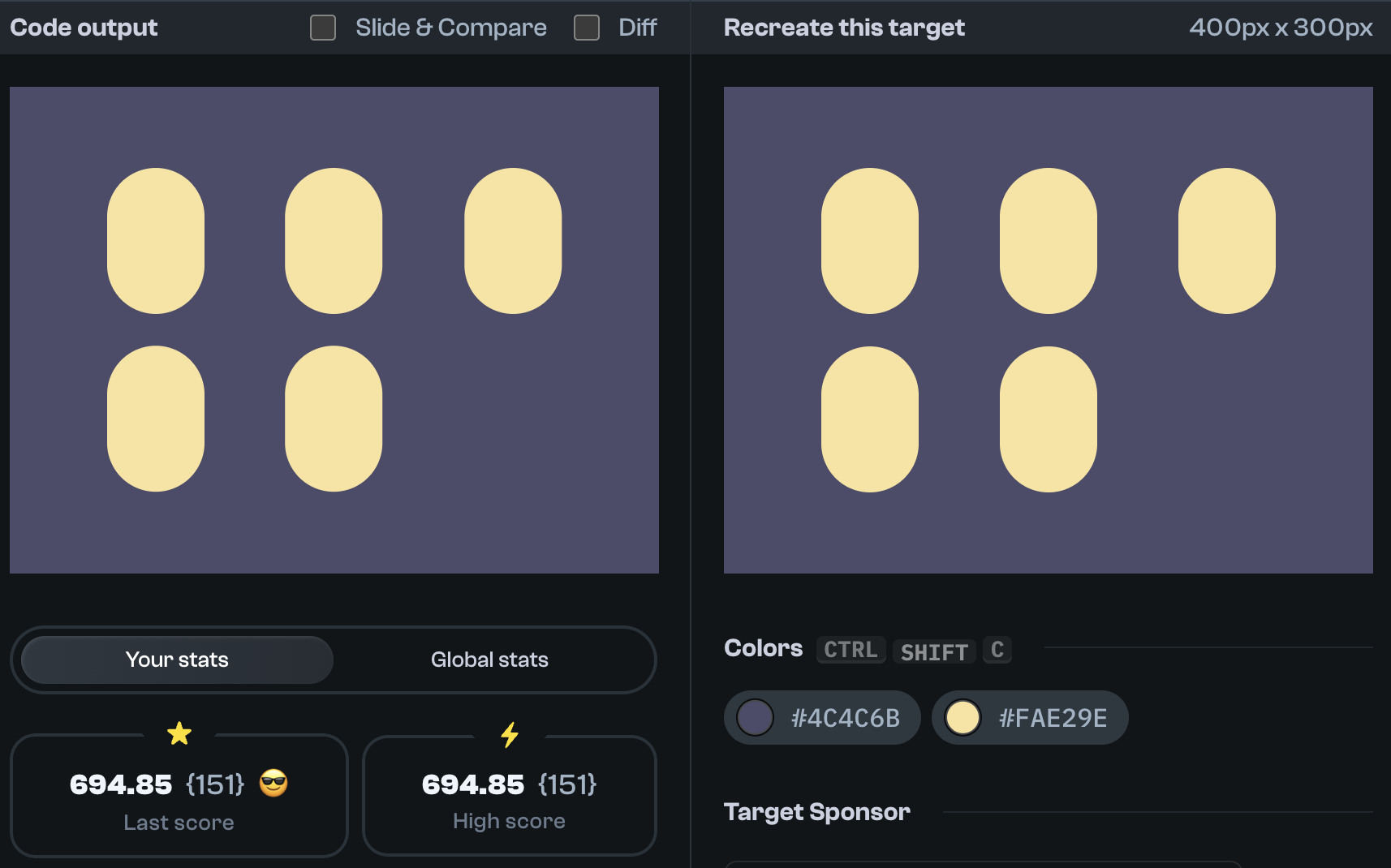Toggle the Diff checkbox off

click(586, 27)
